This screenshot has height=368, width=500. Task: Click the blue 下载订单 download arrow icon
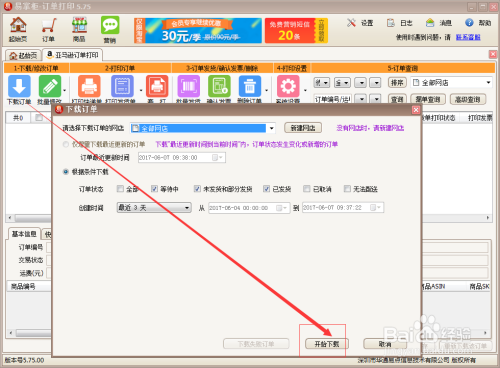[19, 86]
